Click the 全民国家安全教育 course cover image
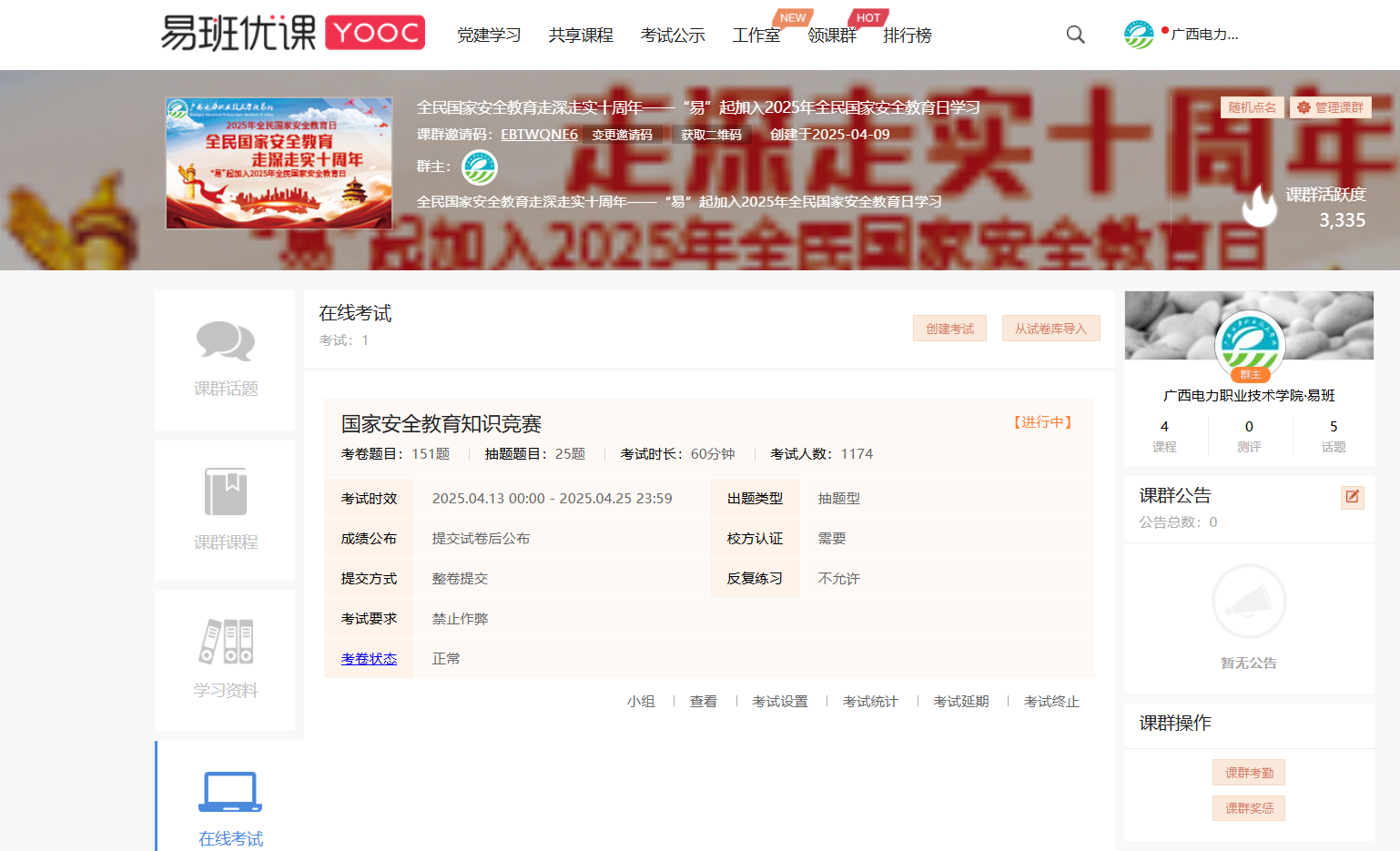This screenshot has height=851, width=1400. (x=279, y=163)
